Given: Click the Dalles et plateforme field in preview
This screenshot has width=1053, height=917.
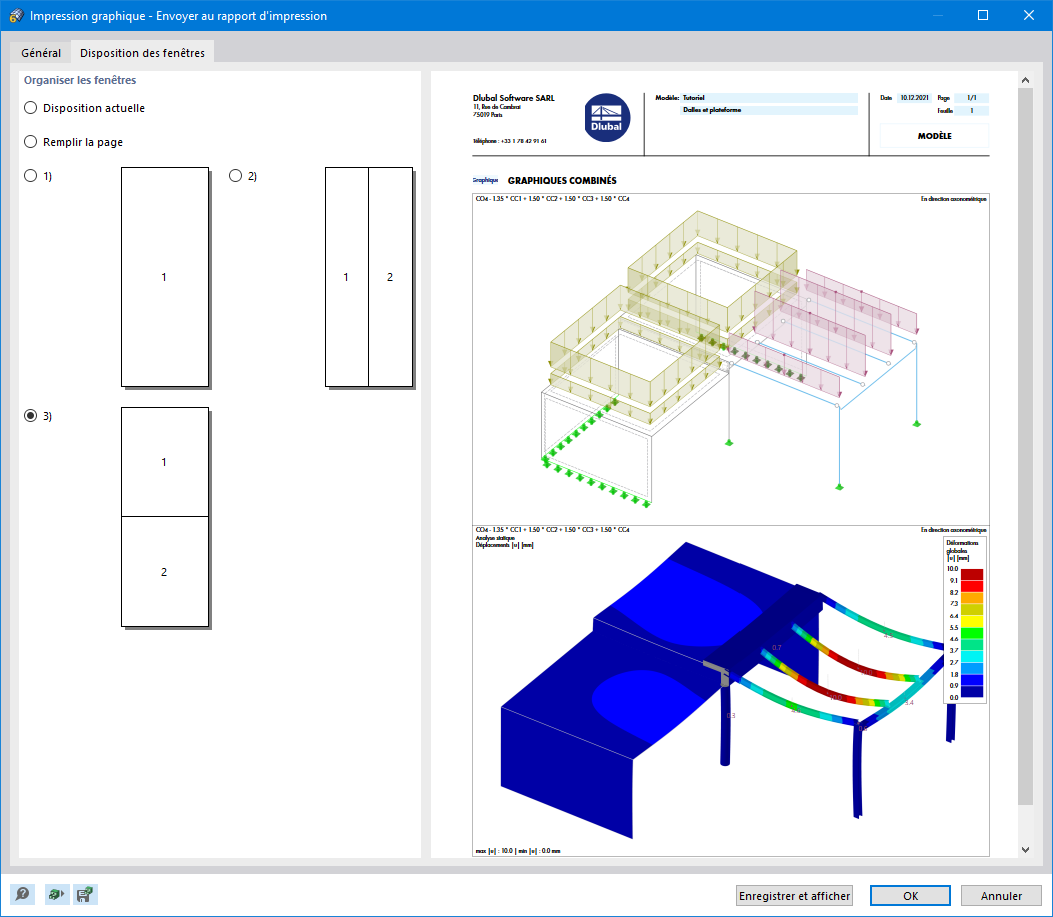Looking at the screenshot, I should click(770, 110).
